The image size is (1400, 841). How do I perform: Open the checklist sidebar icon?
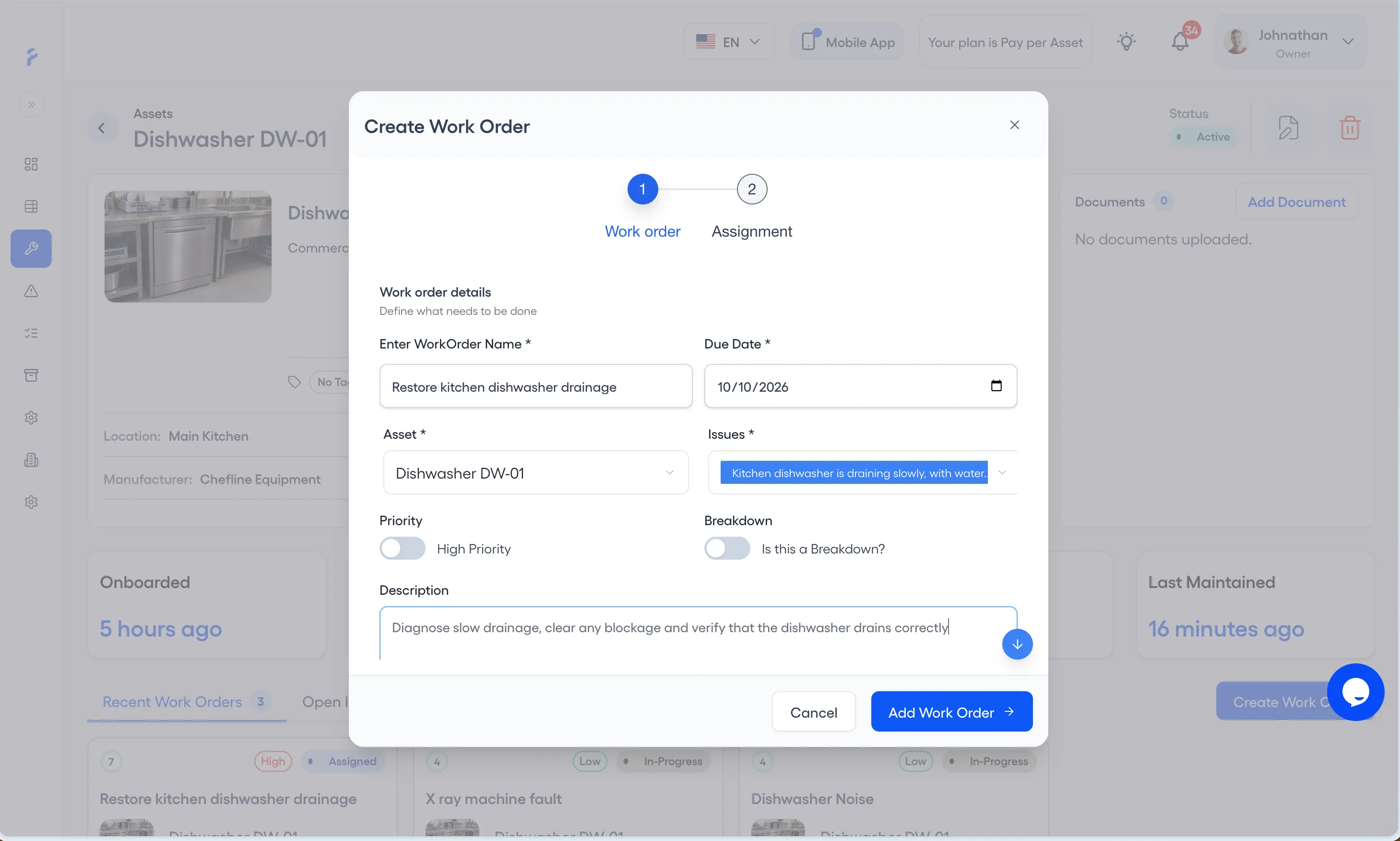point(31,333)
